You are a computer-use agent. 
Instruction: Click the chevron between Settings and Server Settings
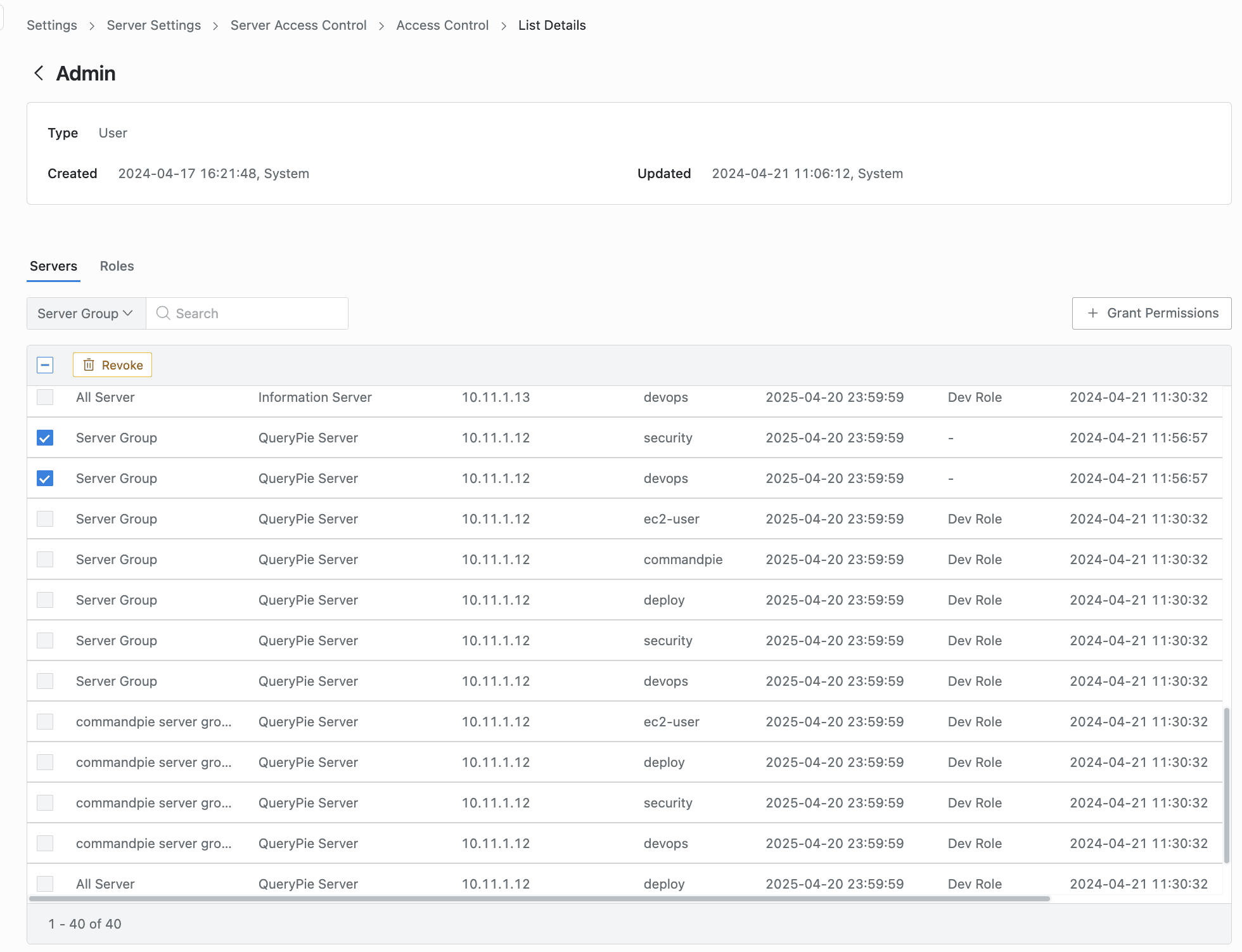tap(91, 25)
